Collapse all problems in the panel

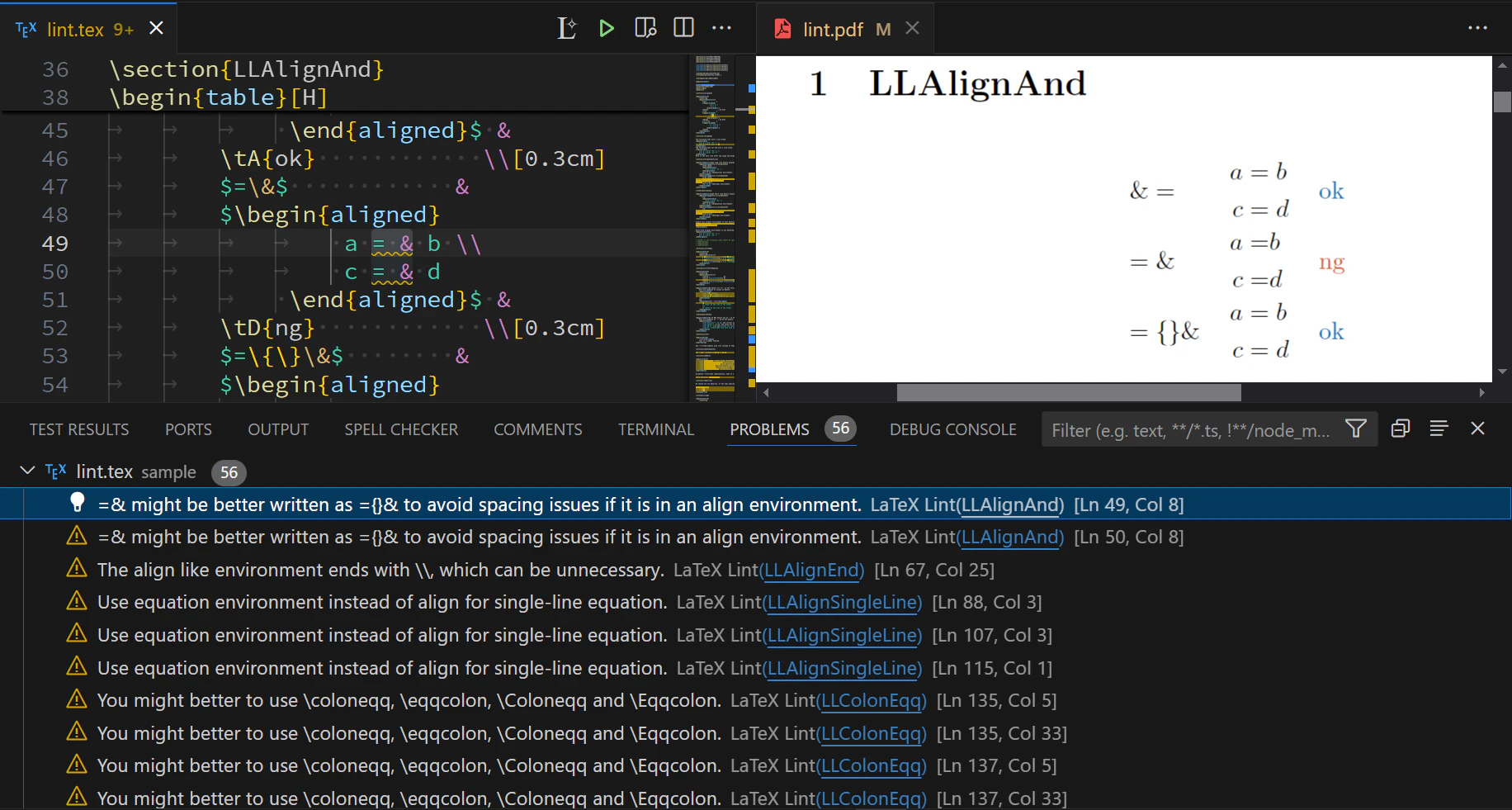click(x=1400, y=429)
